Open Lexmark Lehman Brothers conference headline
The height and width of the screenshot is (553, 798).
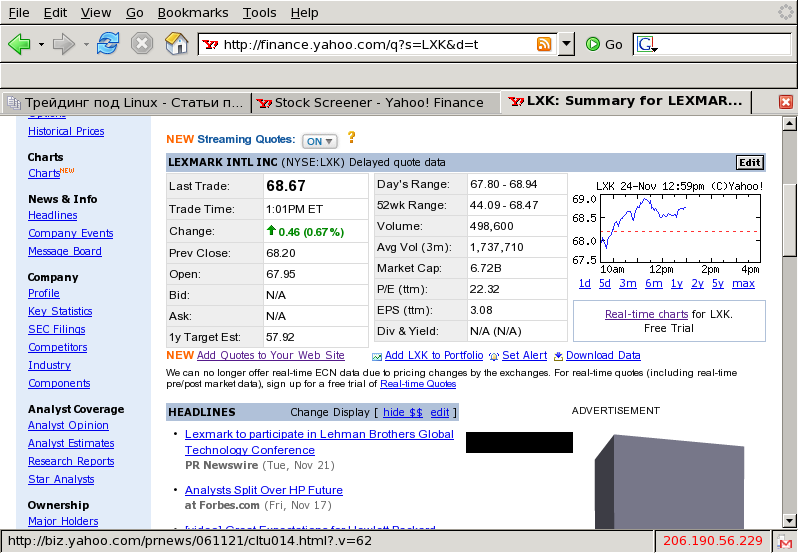click(319, 442)
